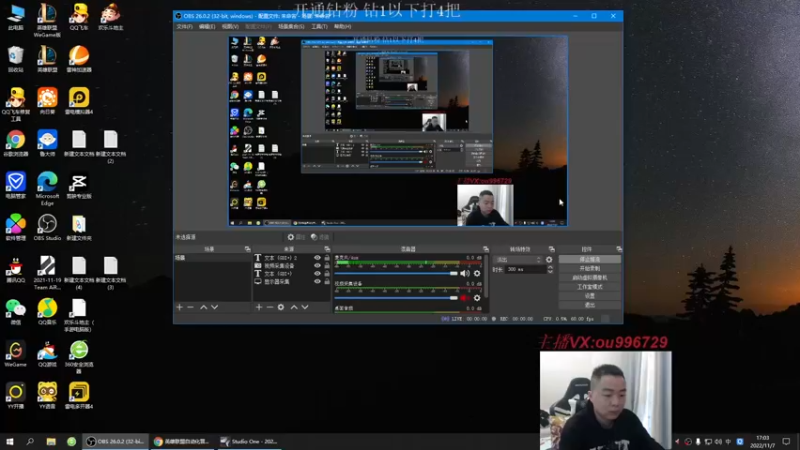This screenshot has width=800, height=450.
Task: Toggle visibility of 视频采集设备 source
Action: click(x=317, y=265)
